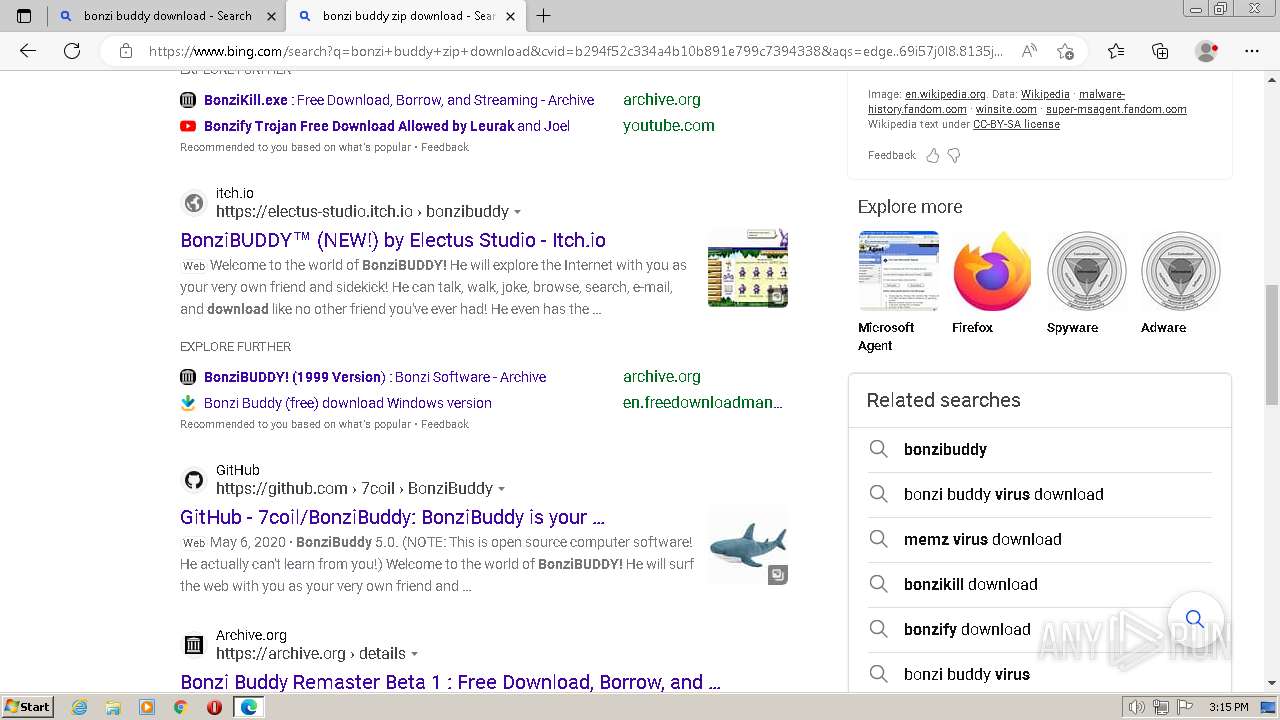Open CC-BY-SA license link
This screenshot has width=1280, height=720.
pos(1016,125)
